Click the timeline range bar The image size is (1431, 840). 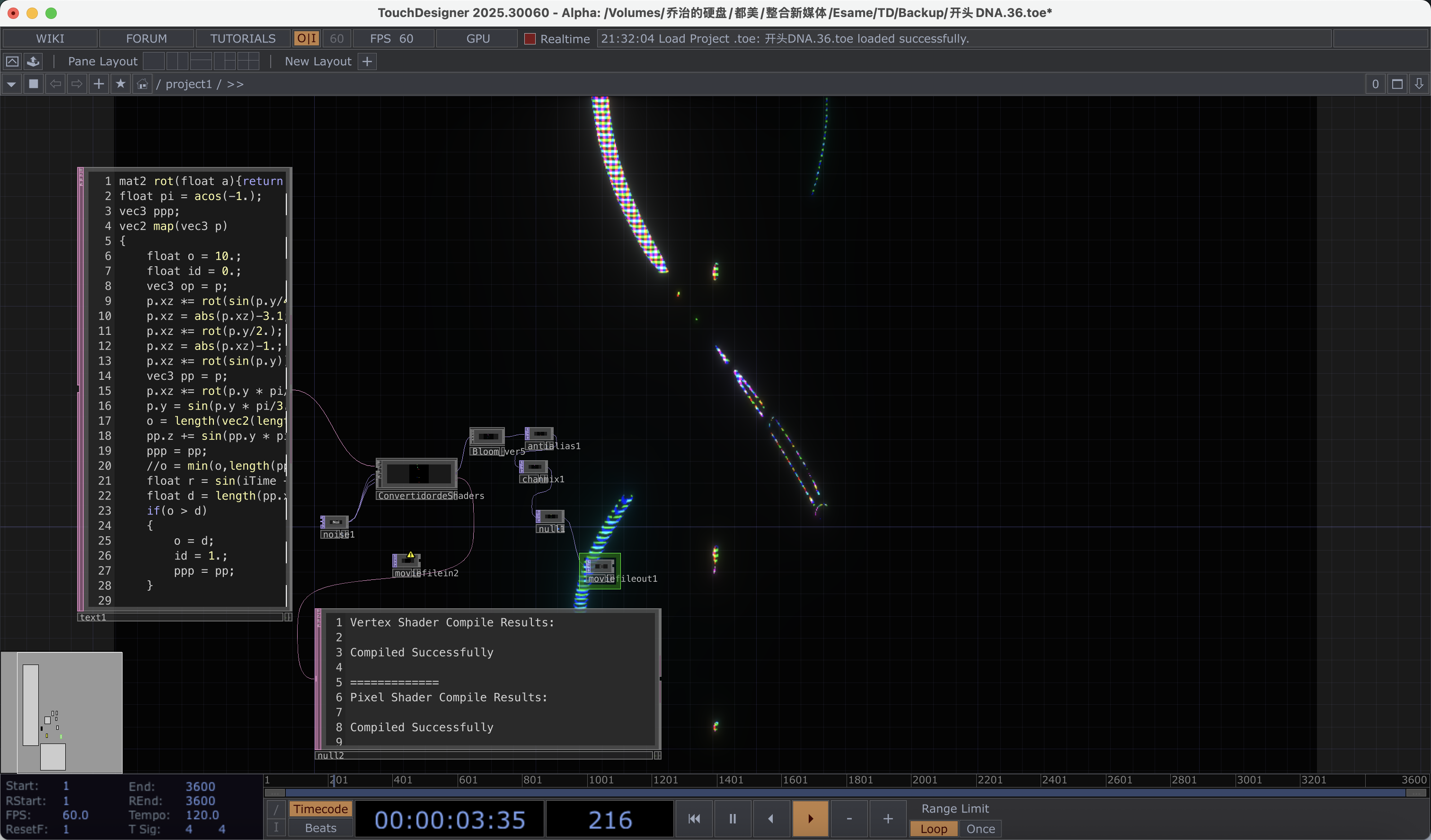(x=846, y=792)
